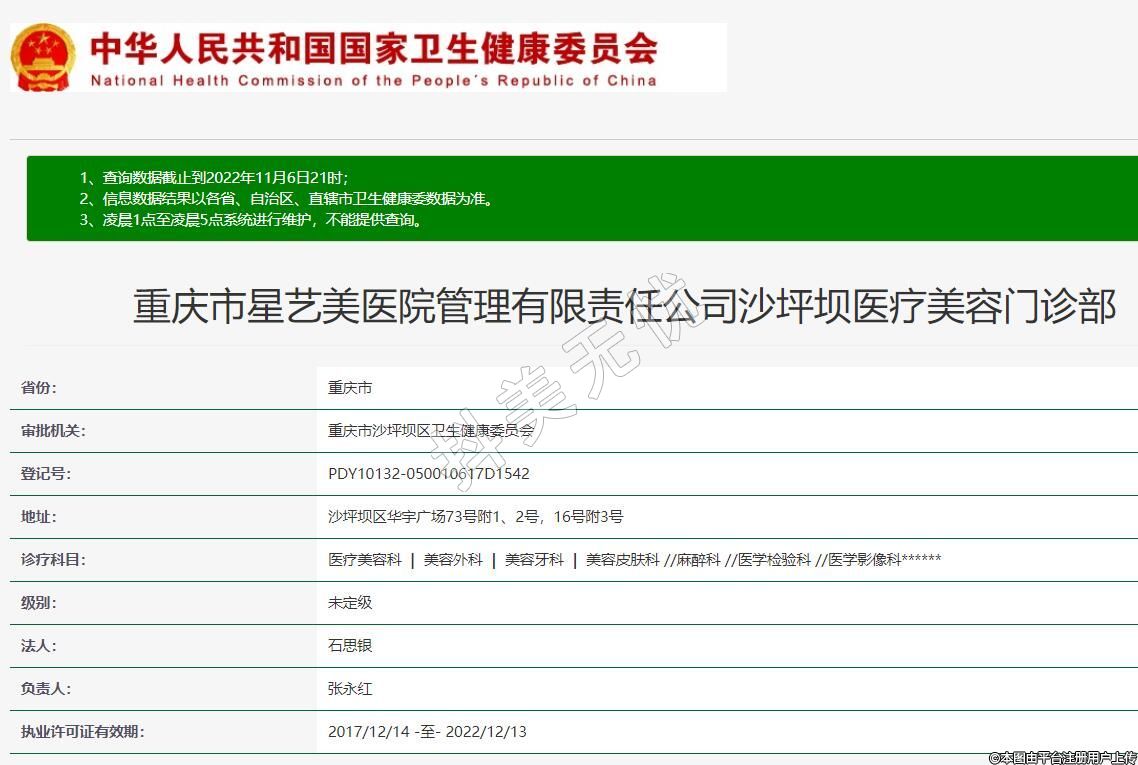Click 美容皮肤科 in the 诊疗科目 row
This screenshot has height=765, width=1138.
click(x=623, y=560)
